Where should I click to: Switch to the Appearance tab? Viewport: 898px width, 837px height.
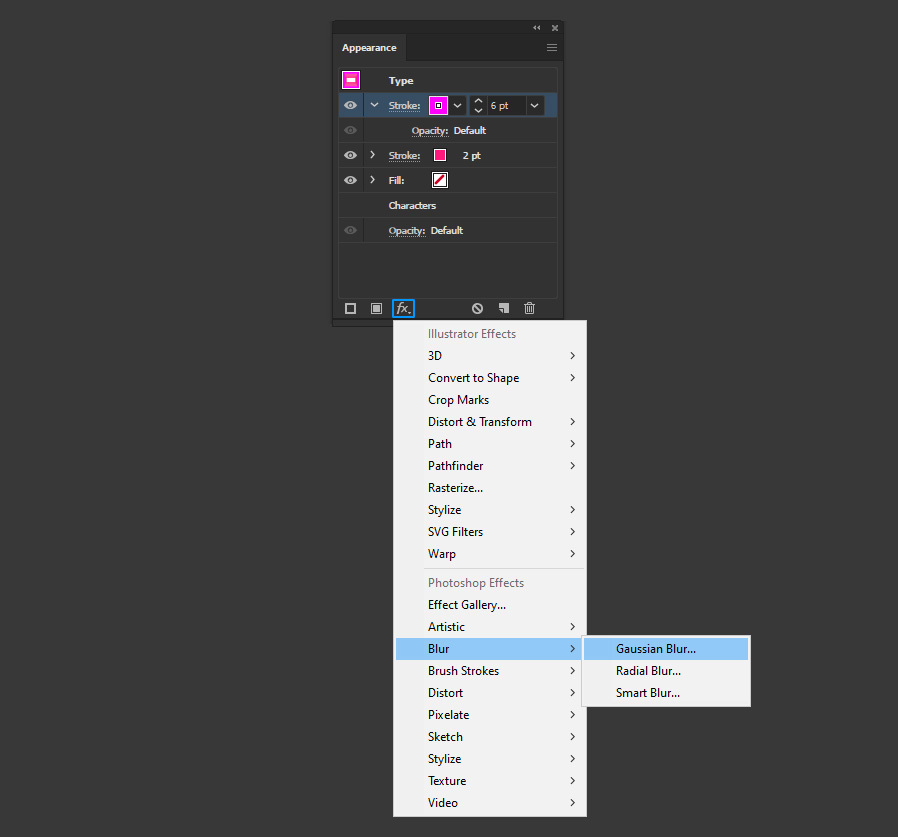(x=369, y=48)
